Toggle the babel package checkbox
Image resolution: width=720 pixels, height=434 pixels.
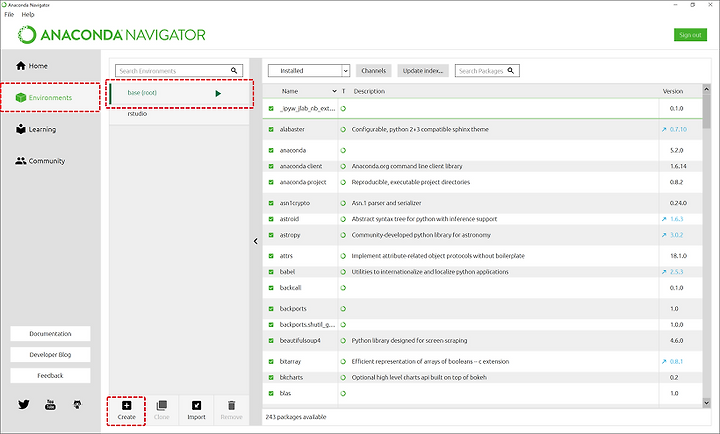point(271,272)
